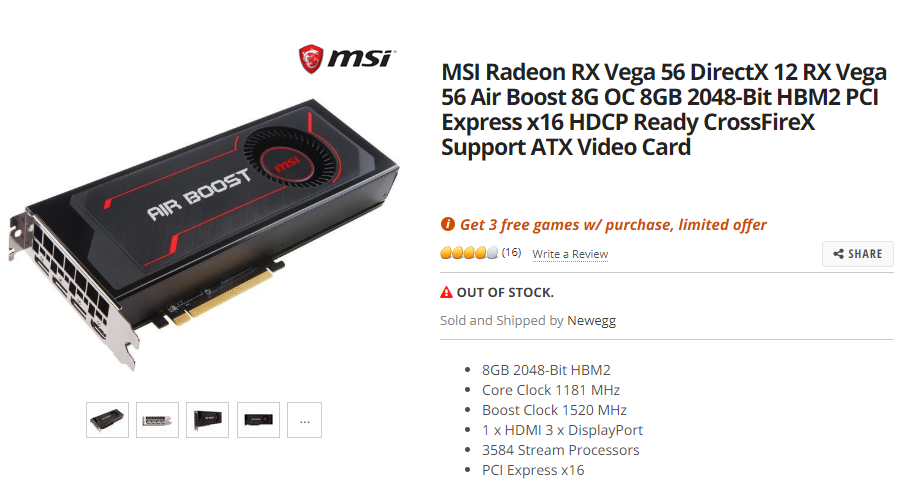Click the share icon in SHARE button
The height and width of the screenshot is (492, 923).
[838, 254]
